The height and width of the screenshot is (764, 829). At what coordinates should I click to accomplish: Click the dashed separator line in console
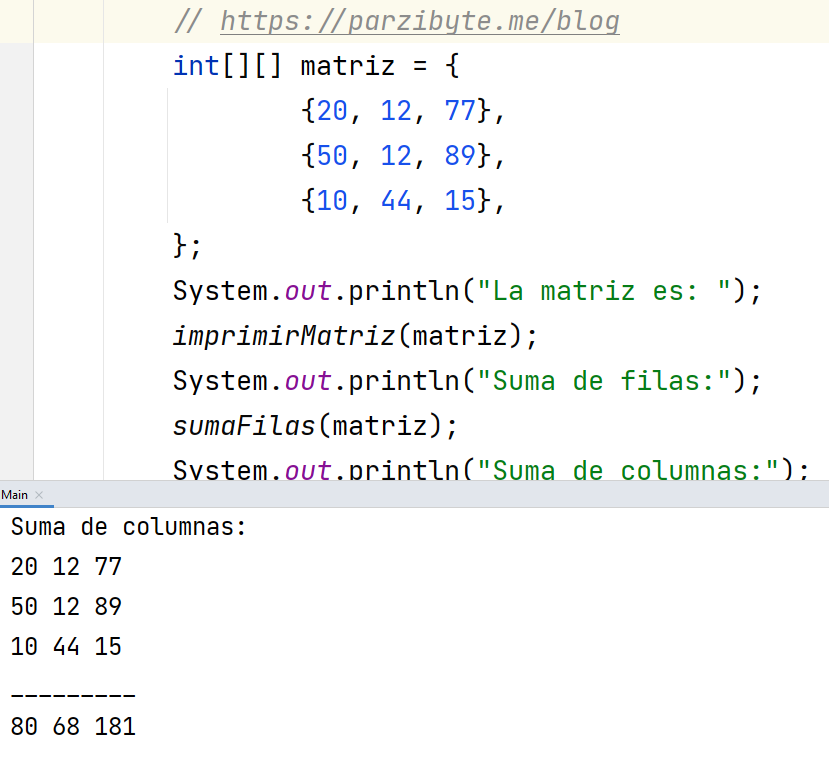tap(73, 692)
